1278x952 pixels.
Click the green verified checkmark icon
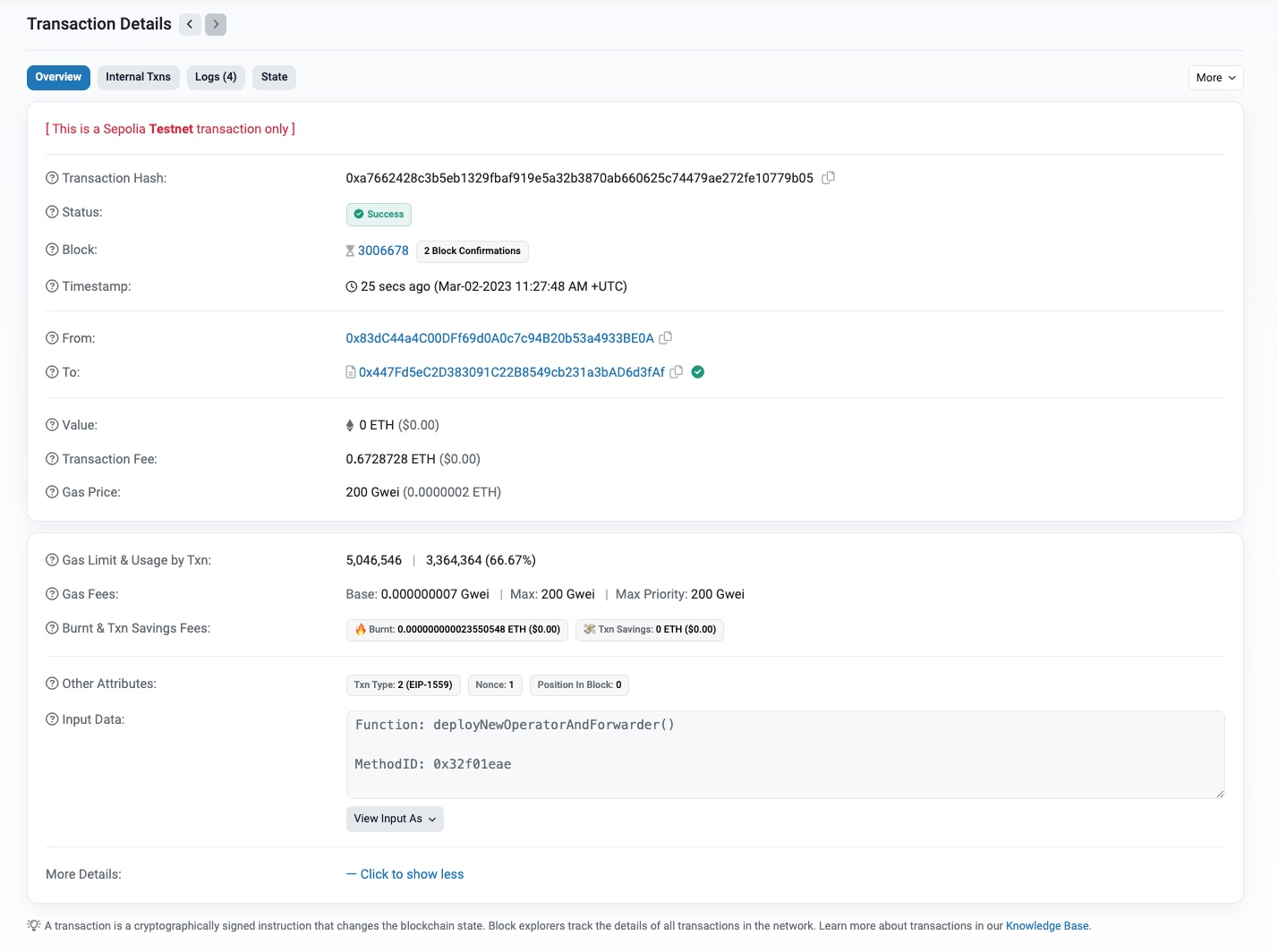click(x=698, y=372)
